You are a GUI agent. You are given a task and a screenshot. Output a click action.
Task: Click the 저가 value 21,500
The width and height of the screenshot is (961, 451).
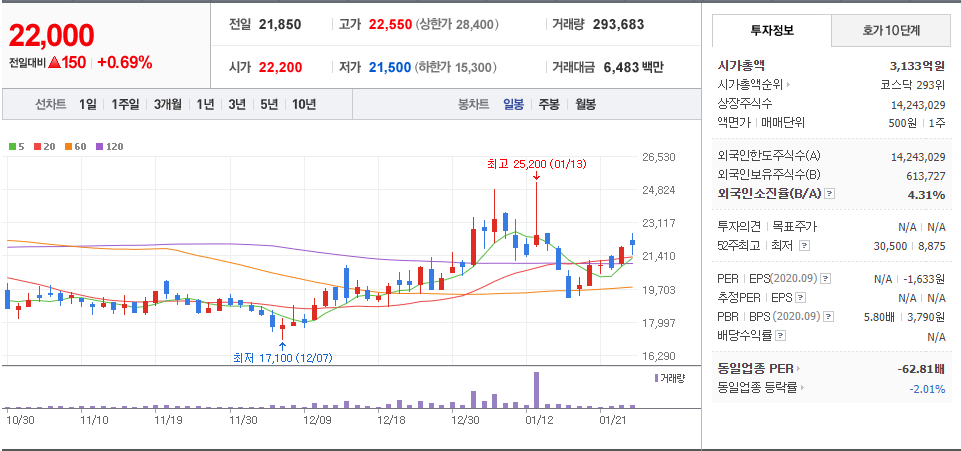pos(390,67)
